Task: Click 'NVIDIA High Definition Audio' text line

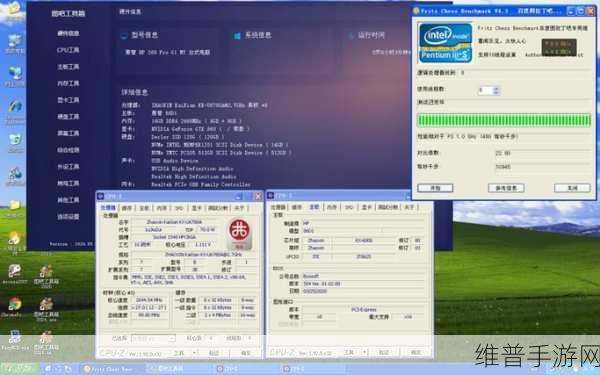Action: point(192,169)
